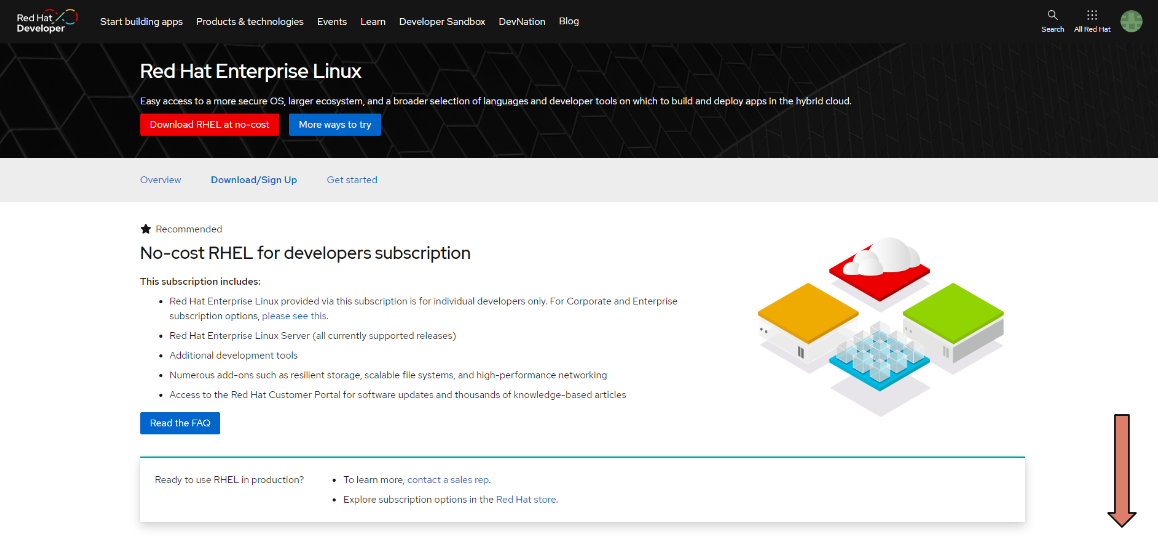Click Read the FAQ button
This screenshot has width=1158, height=536.
[180, 423]
